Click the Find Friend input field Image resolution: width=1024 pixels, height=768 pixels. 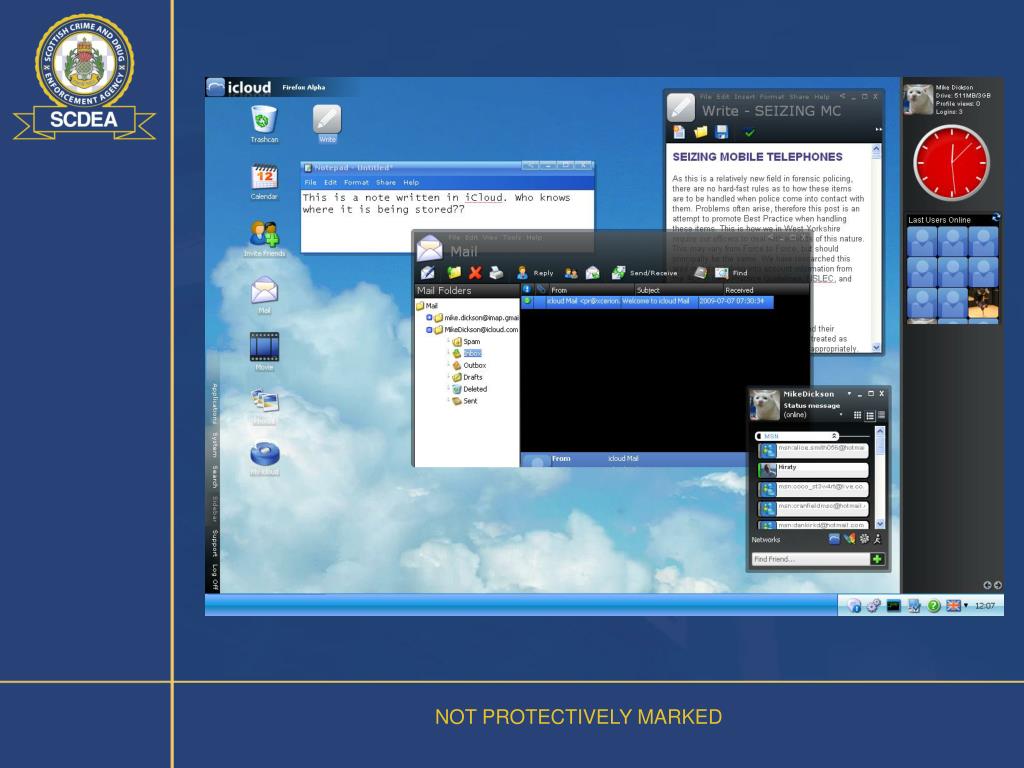click(x=810, y=559)
